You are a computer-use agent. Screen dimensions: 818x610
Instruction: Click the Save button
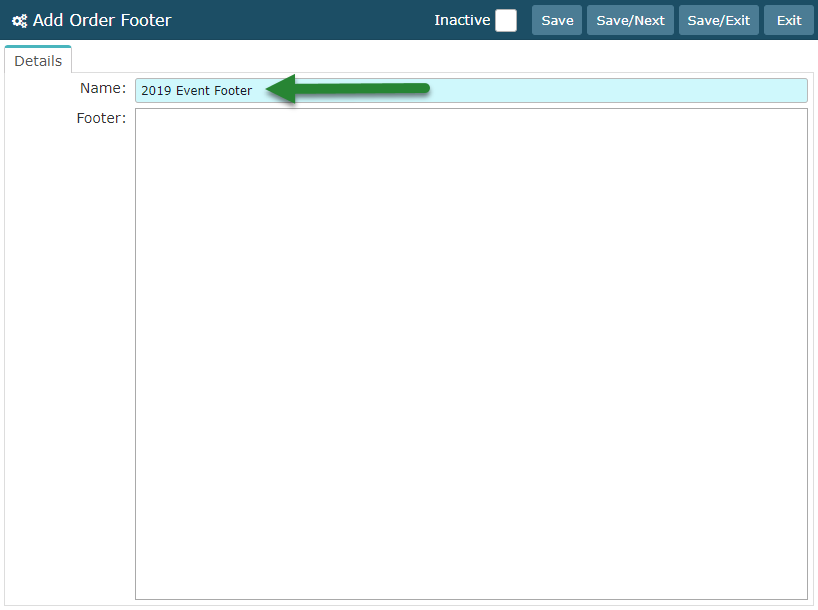(x=557, y=20)
